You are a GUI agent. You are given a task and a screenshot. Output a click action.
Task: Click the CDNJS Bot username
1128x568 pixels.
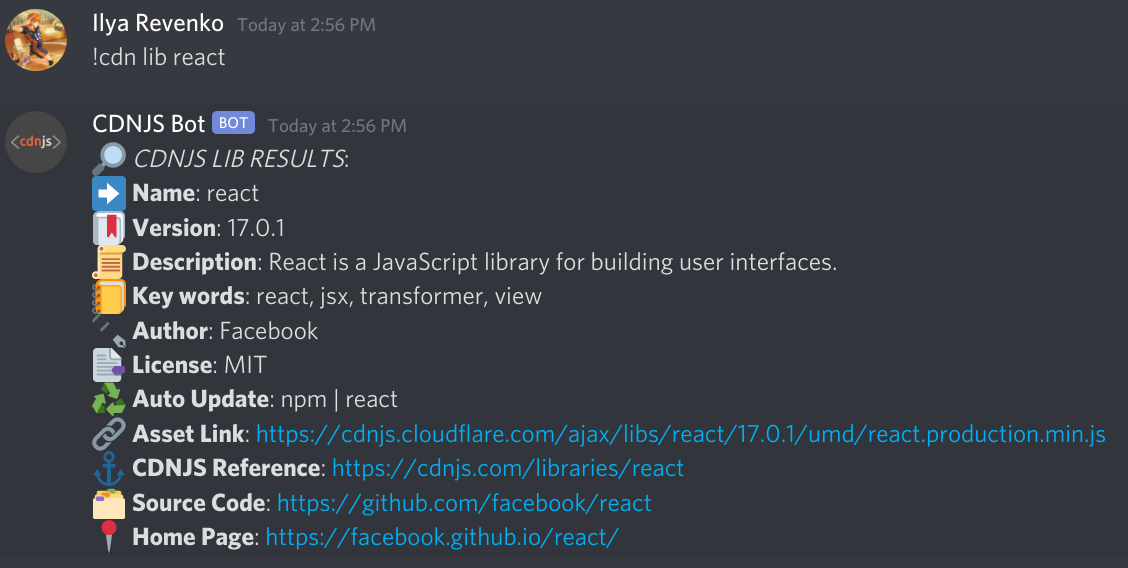[x=149, y=124]
